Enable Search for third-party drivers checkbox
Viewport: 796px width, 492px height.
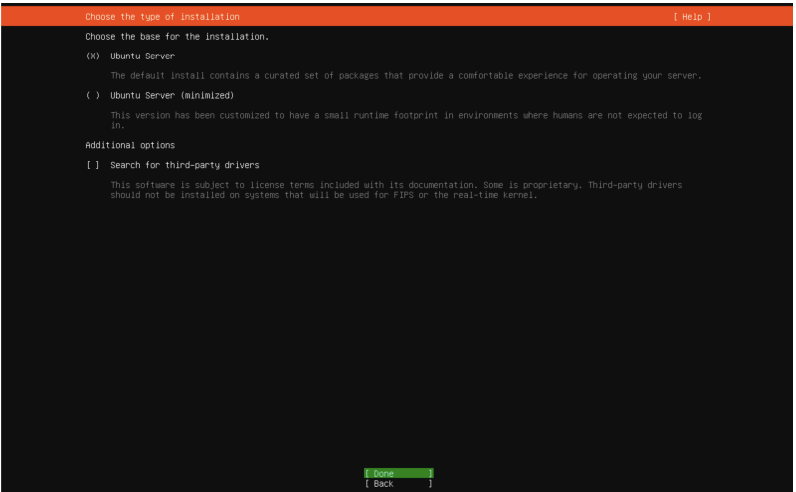93,164
